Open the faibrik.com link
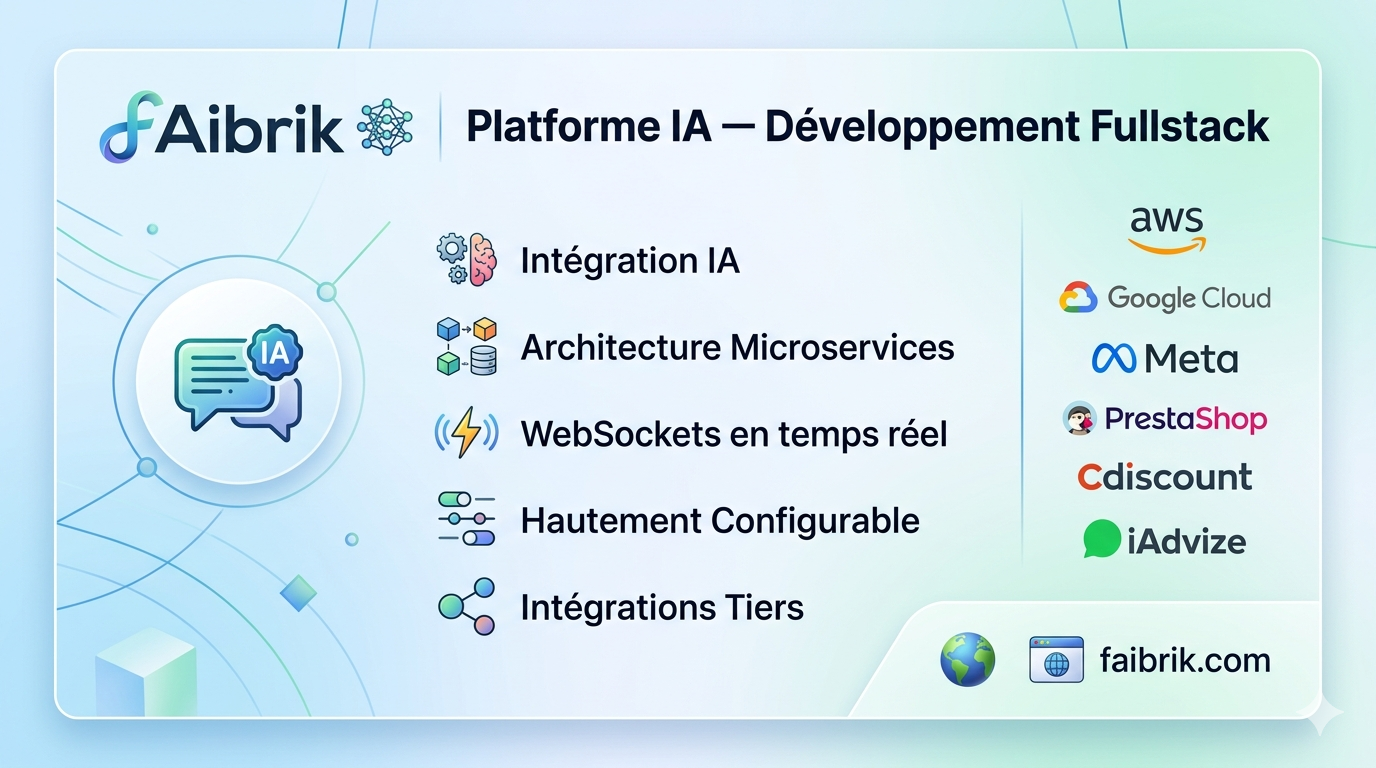This screenshot has height=768, width=1376. (x=1185, y=660)
